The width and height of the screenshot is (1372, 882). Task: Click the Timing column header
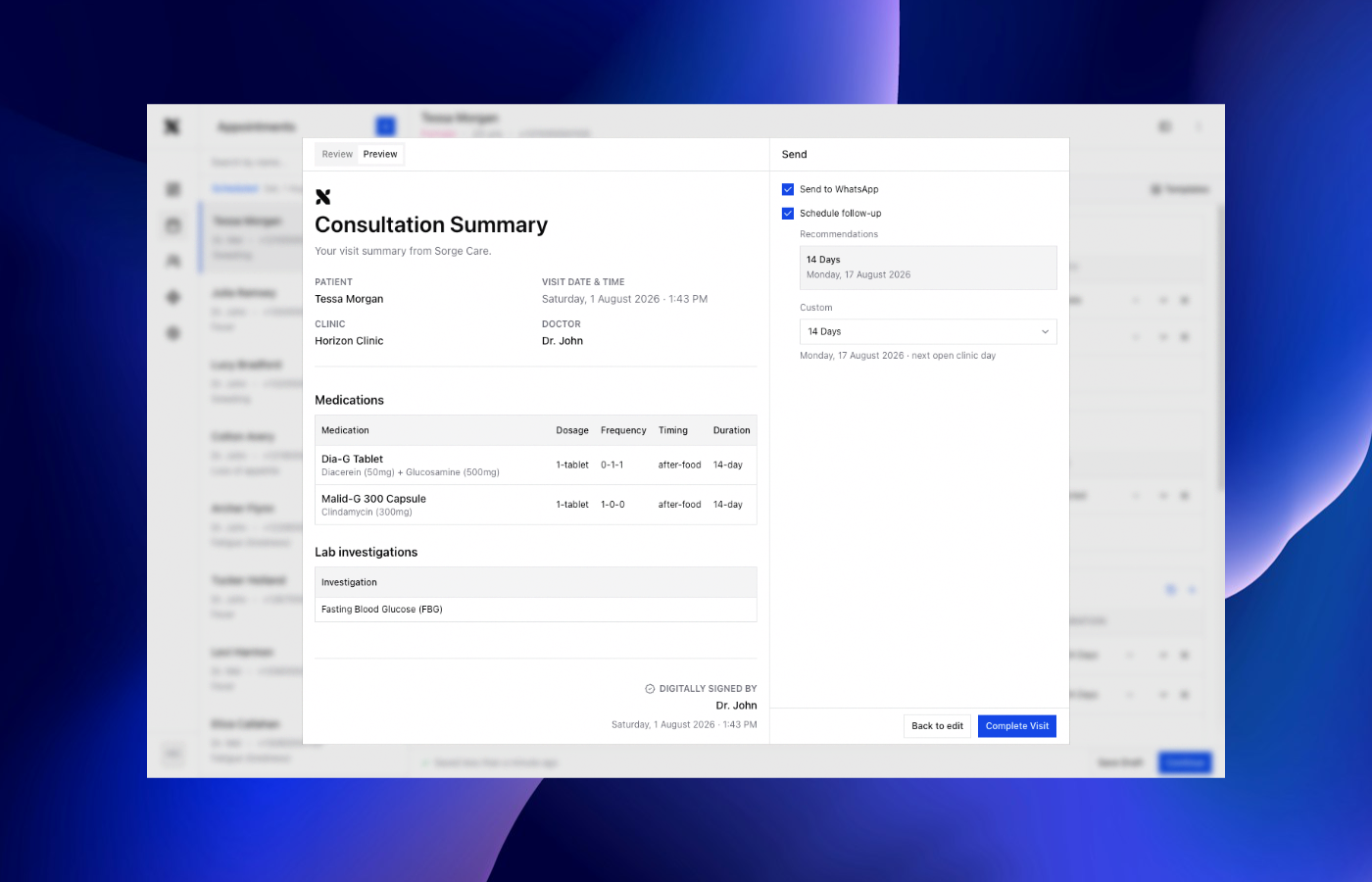673,430
